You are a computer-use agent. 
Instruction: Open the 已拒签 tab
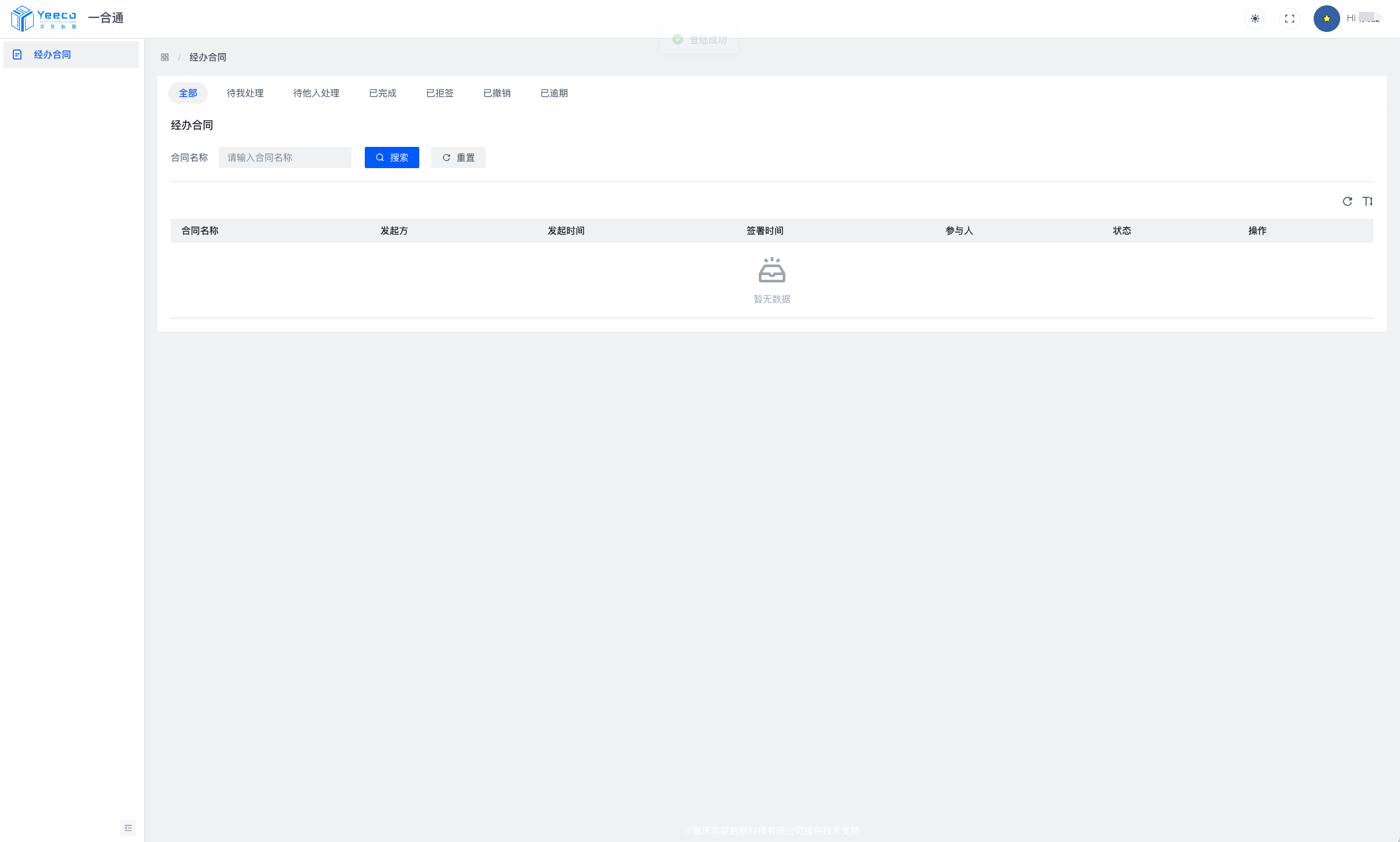pyautogui.click(x=440, y=93)
